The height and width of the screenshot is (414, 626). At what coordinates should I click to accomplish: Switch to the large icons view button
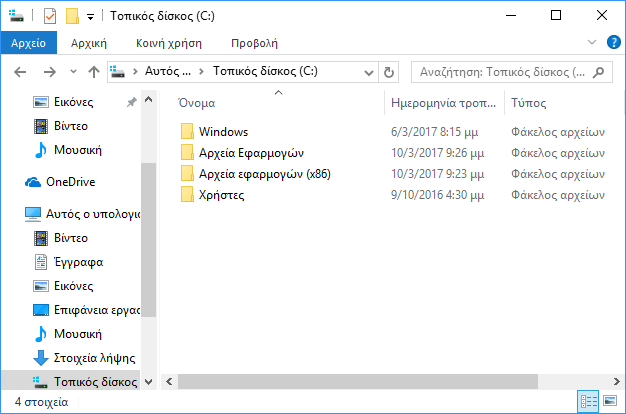click(610, 401)
